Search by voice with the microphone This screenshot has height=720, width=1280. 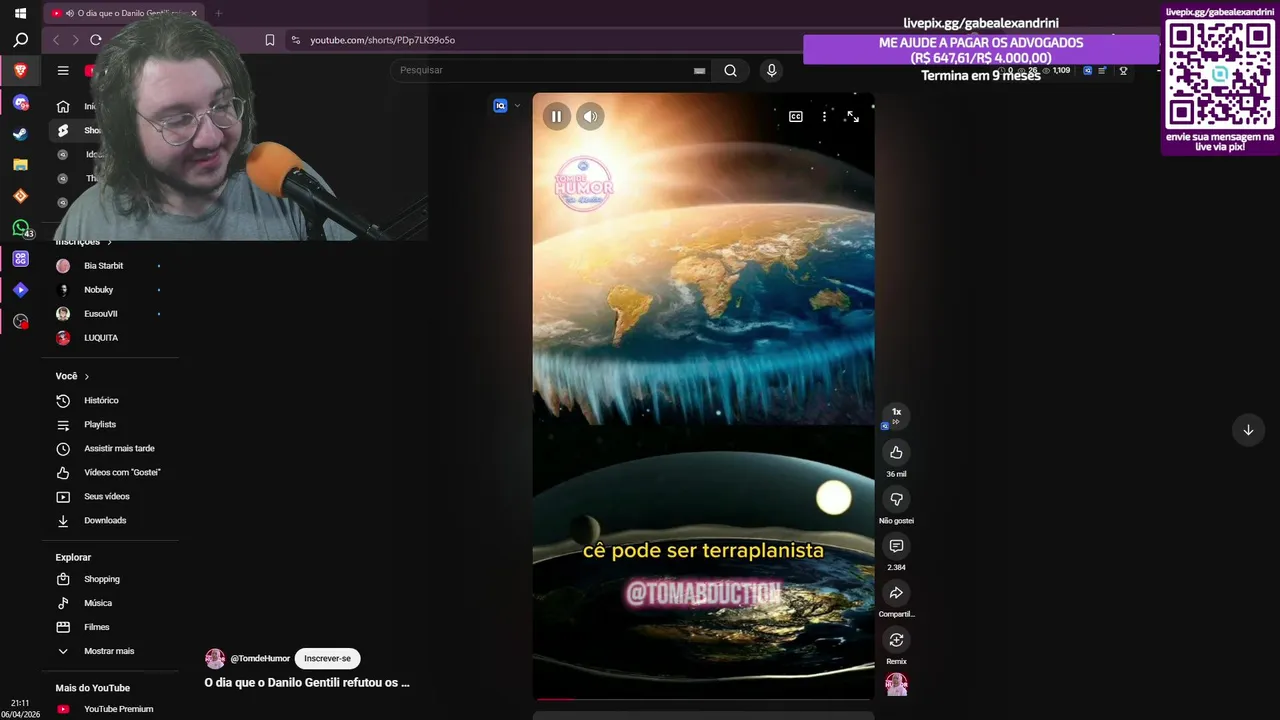point(771,70)
